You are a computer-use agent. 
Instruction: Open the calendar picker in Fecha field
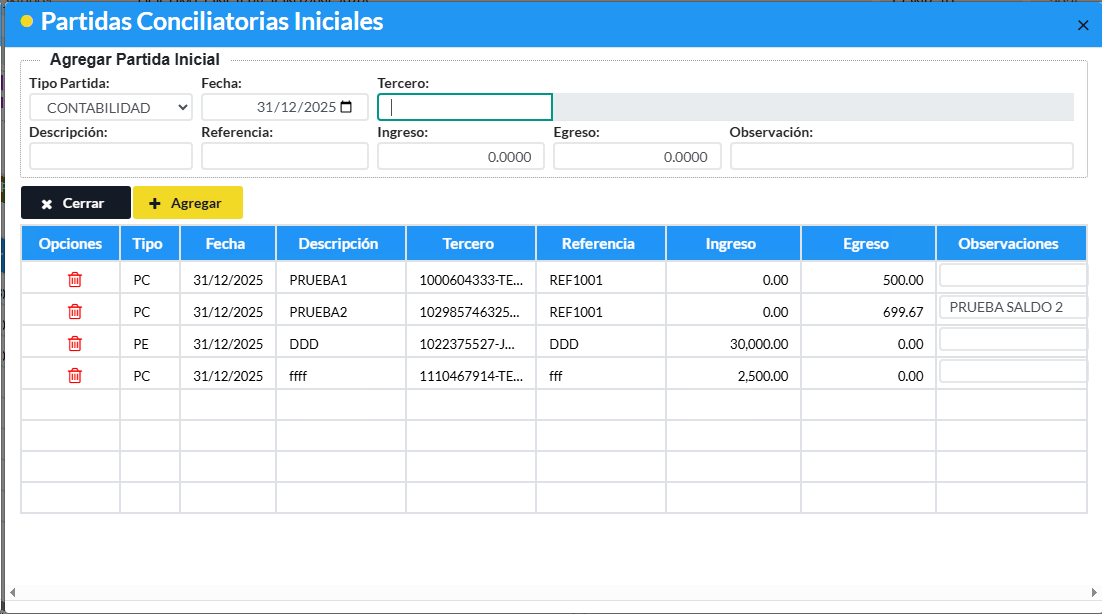pyautogui.click(x=346, y=107)
